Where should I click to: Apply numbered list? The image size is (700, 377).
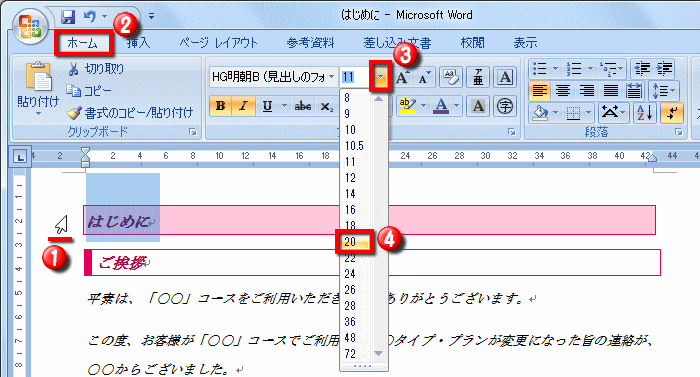click(x=574, y=68)
